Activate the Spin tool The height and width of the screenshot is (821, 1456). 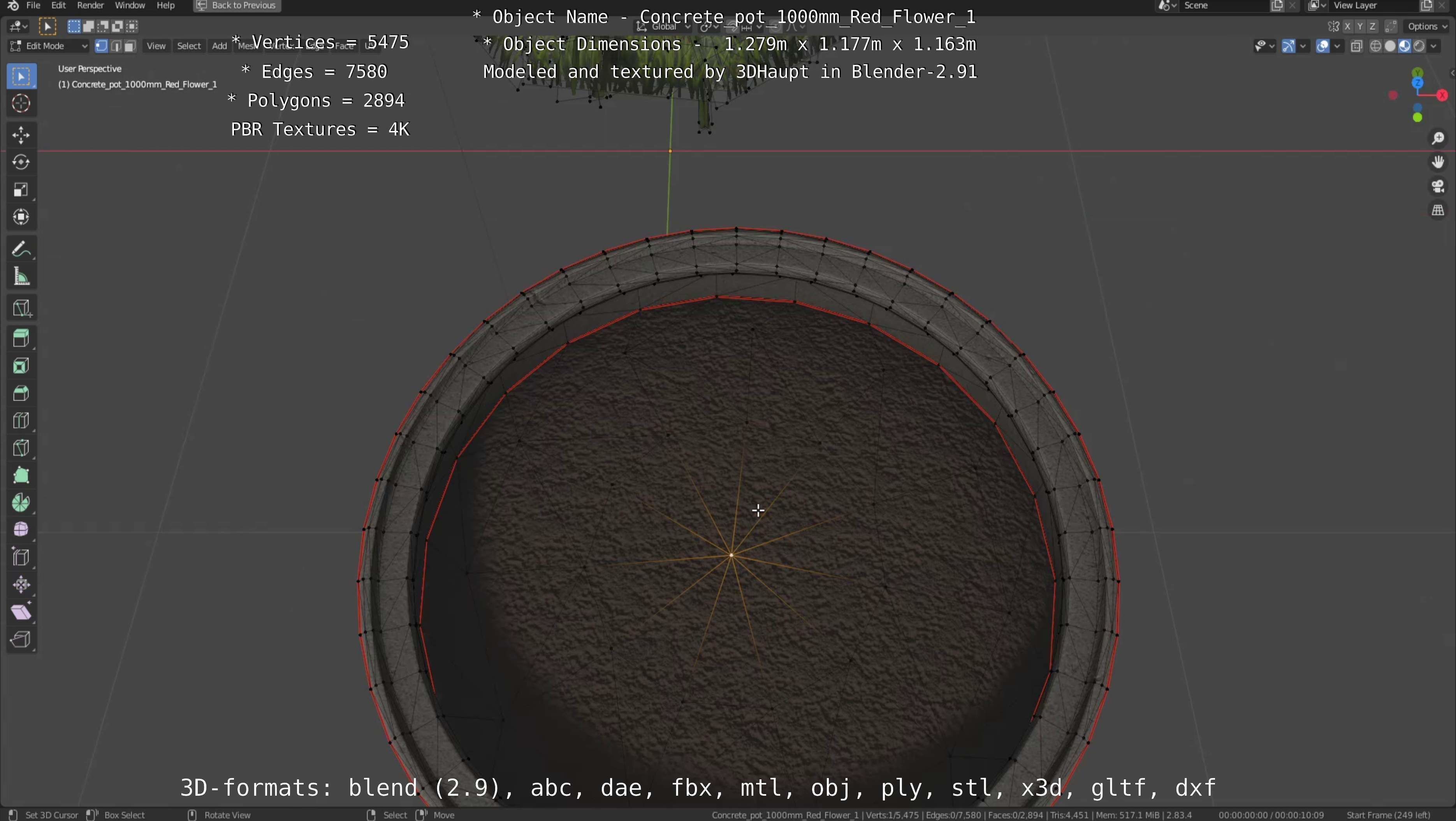21,502
